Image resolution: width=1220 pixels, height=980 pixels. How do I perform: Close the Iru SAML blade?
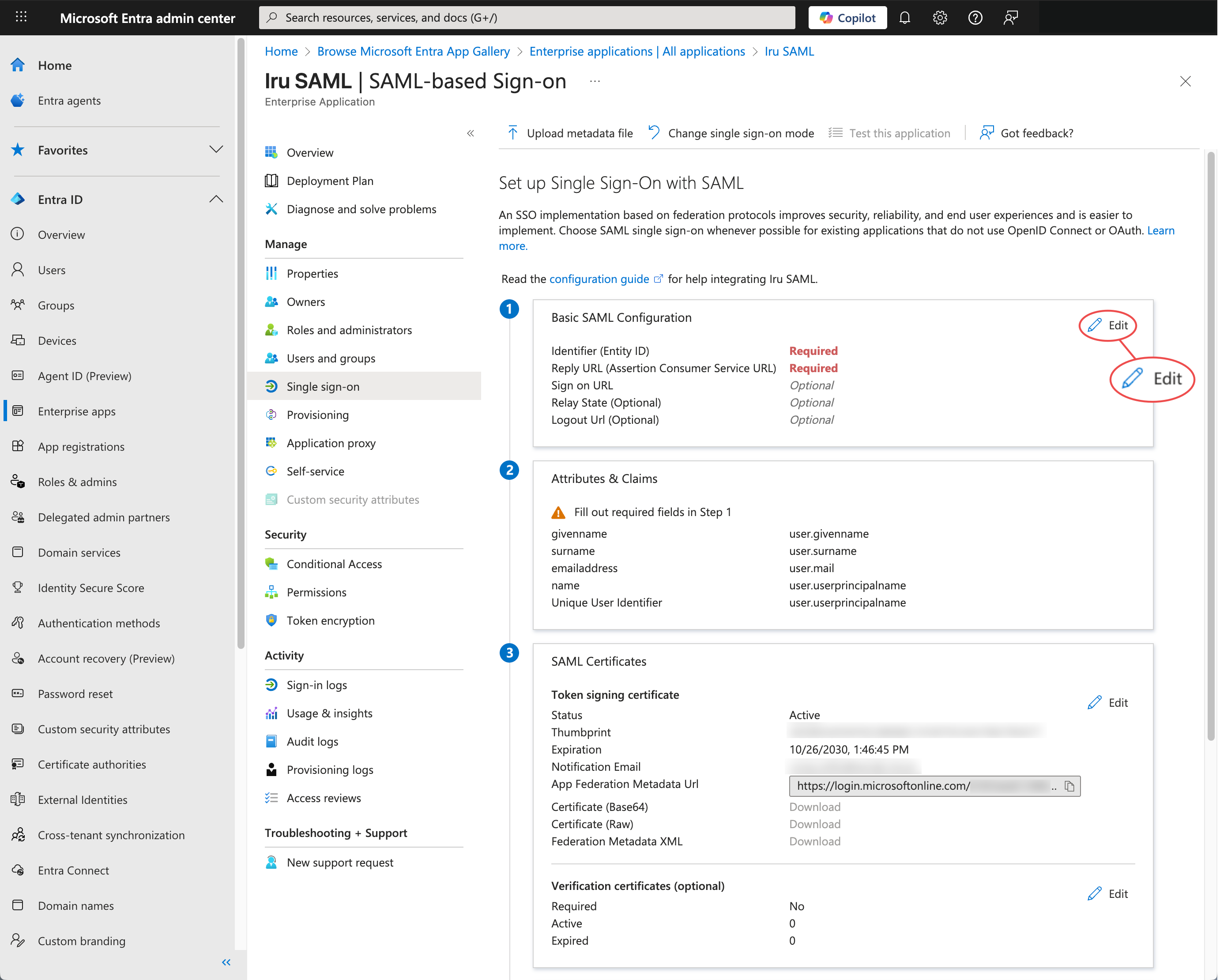pos(1186,82)
